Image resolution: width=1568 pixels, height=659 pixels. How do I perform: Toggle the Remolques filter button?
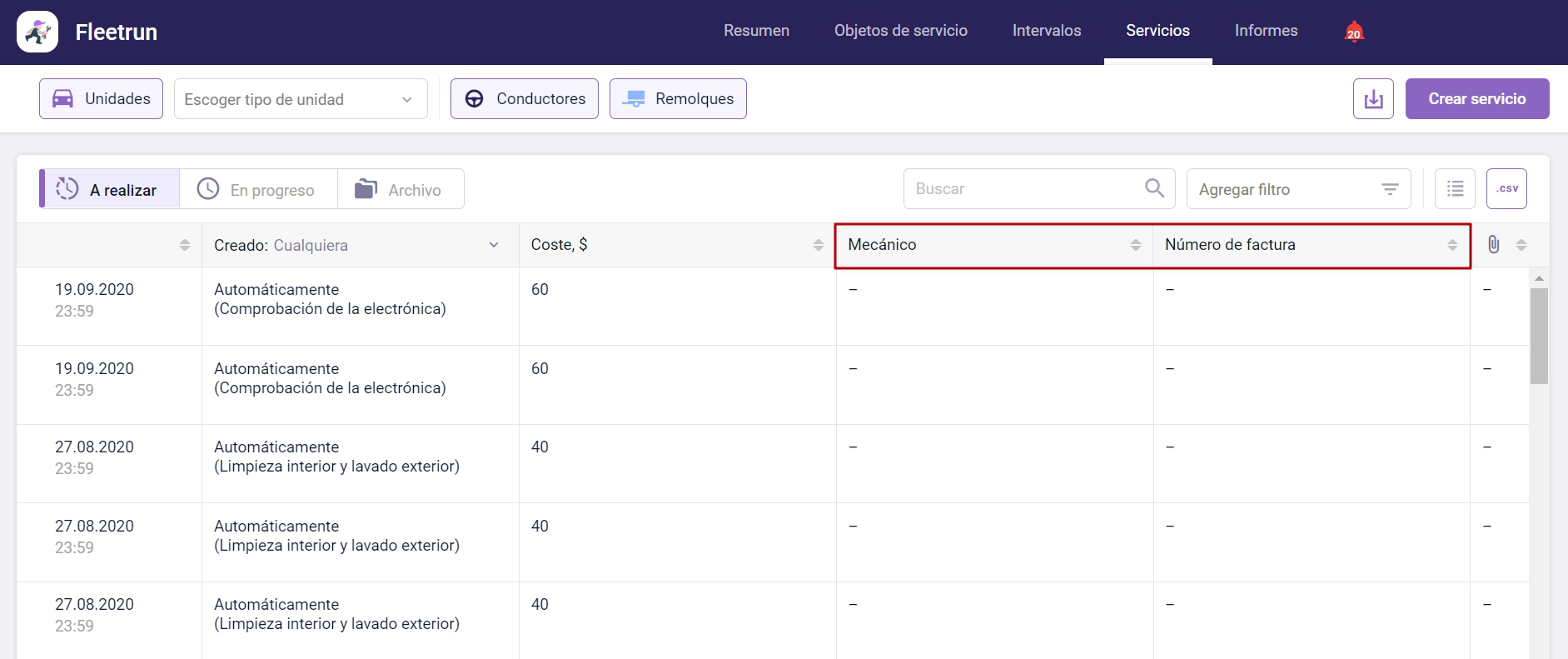678,99
